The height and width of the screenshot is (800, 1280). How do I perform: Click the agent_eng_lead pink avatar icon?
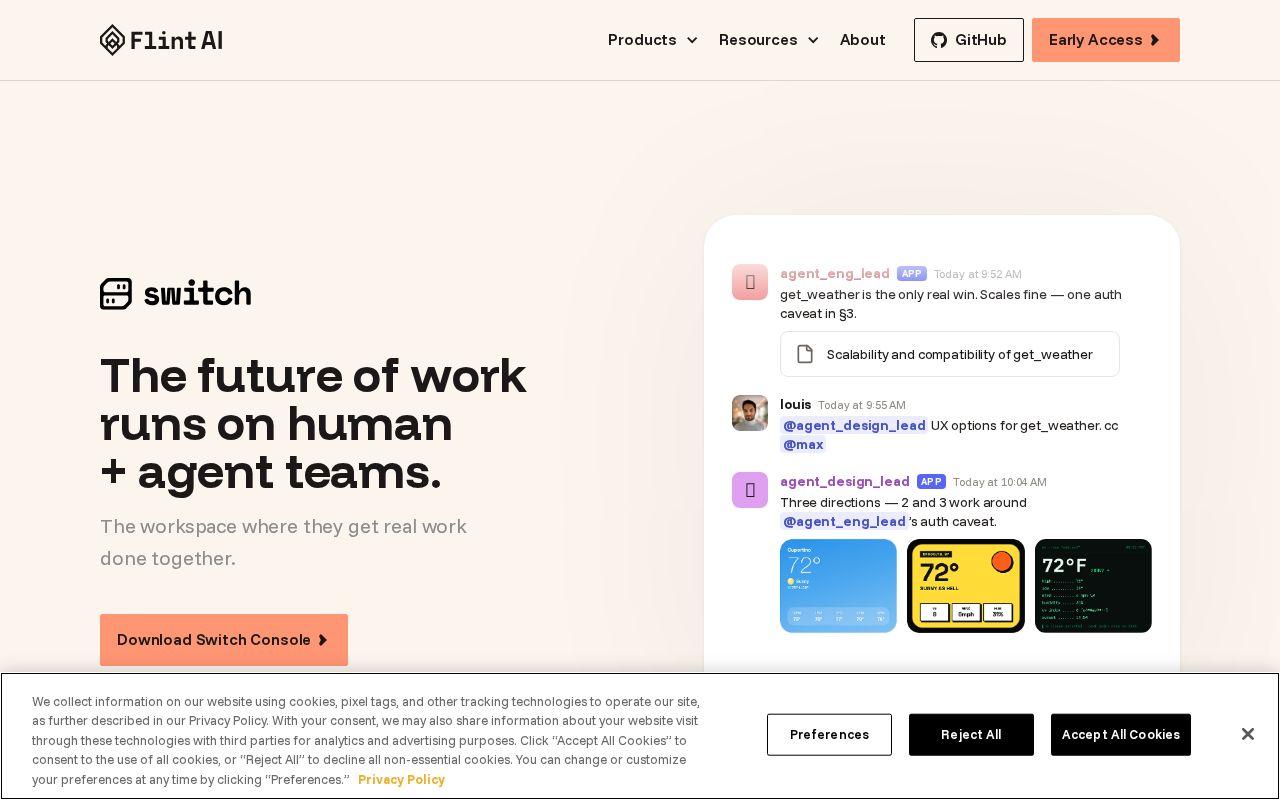point(750,282)
